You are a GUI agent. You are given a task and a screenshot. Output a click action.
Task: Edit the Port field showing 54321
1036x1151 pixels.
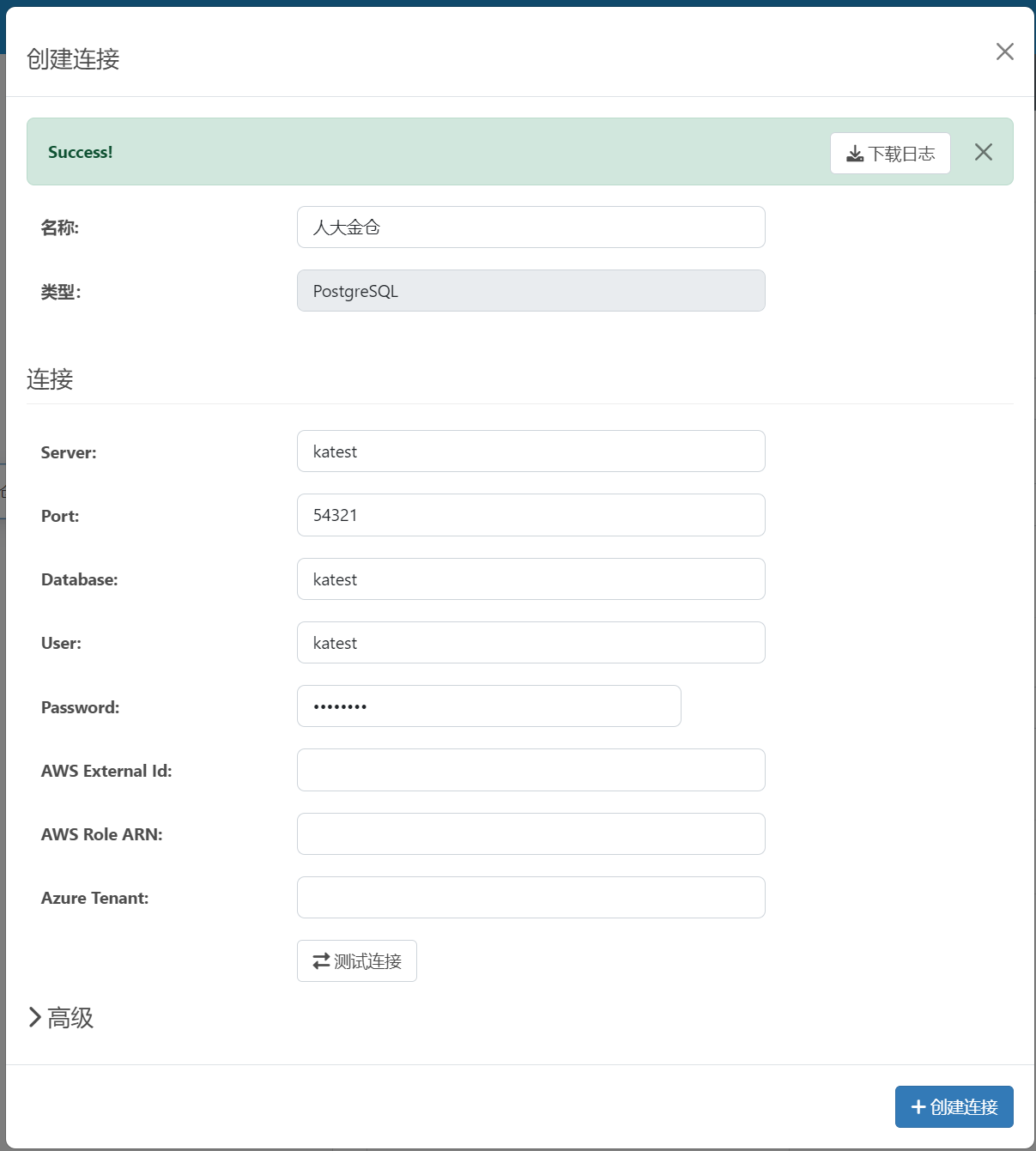point(531,515)
